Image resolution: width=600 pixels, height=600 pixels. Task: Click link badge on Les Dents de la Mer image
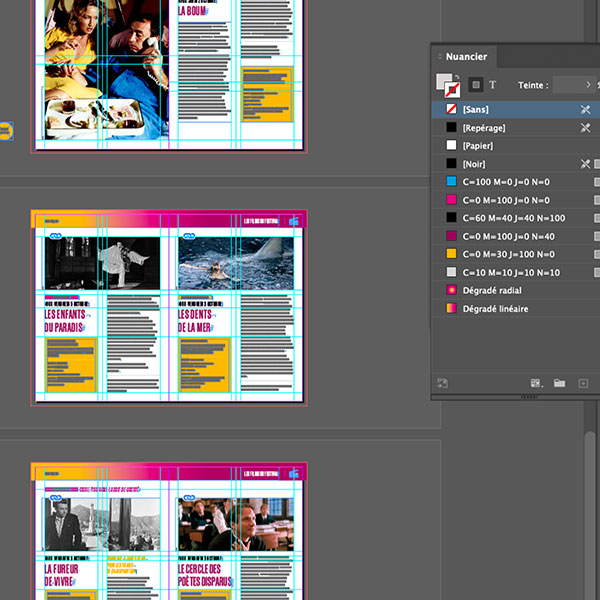click(189, 236)
